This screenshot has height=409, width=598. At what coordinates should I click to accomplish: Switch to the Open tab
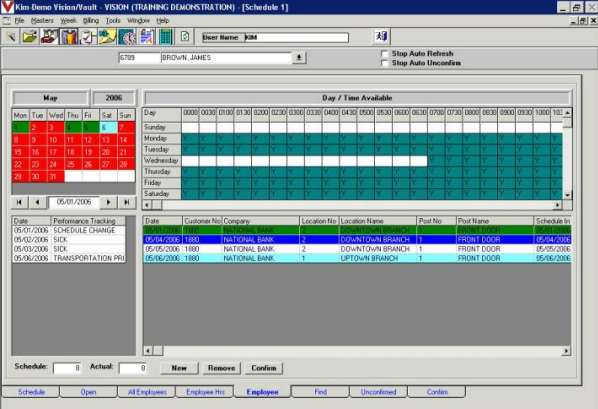pyautogui.click(x=88, y=392)
